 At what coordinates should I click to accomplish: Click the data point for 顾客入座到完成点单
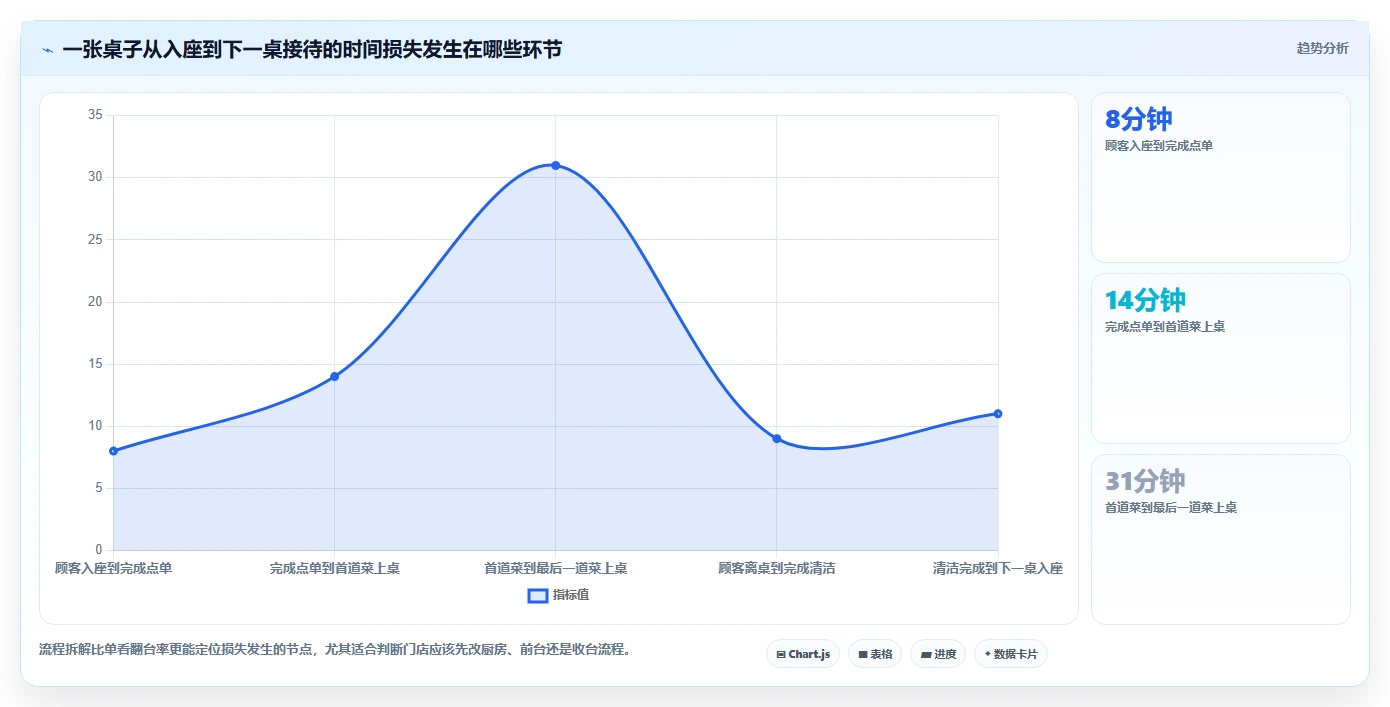[113, 451]
